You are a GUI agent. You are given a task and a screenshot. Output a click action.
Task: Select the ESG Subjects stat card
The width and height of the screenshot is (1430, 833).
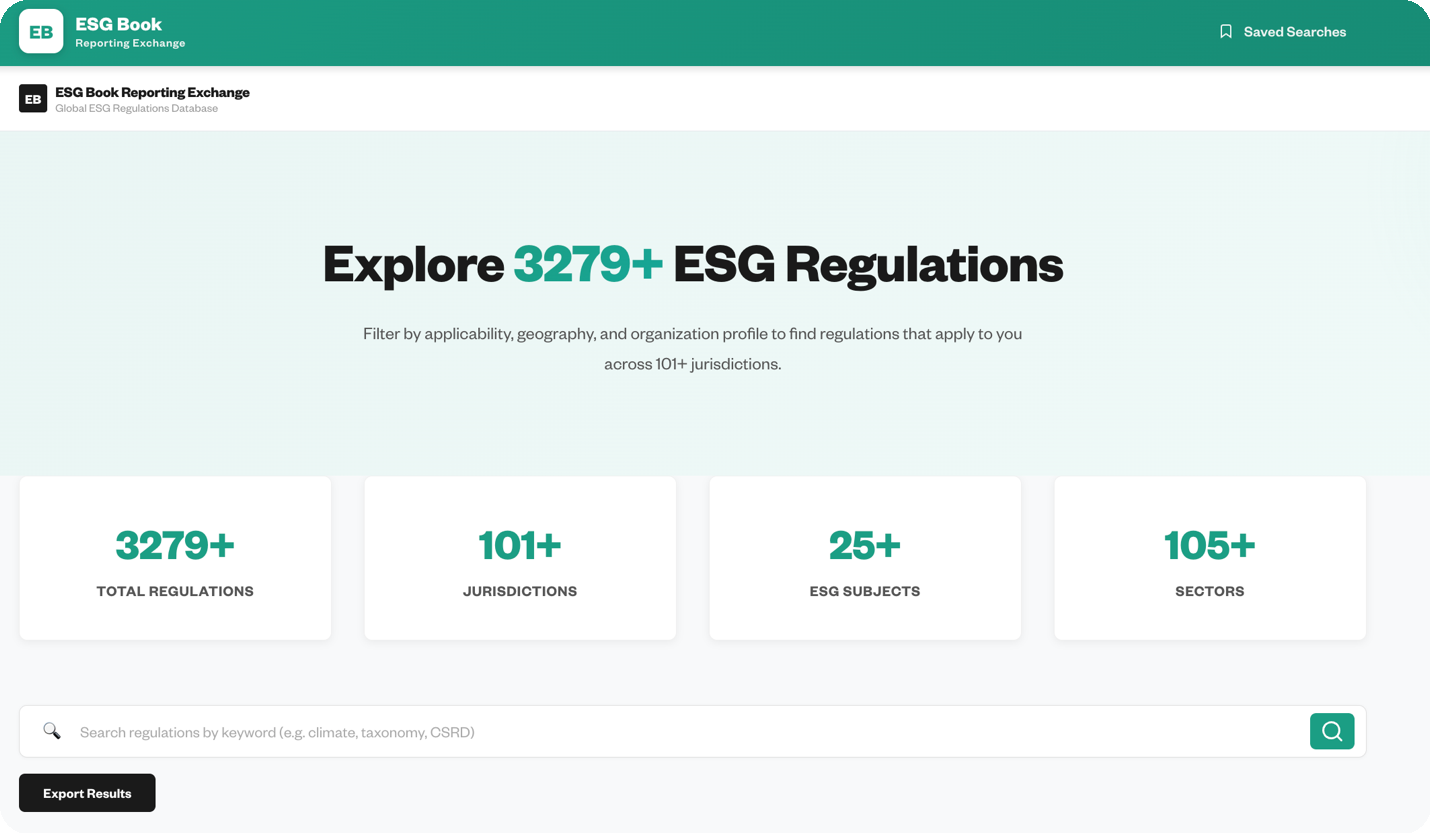(865, 557)
